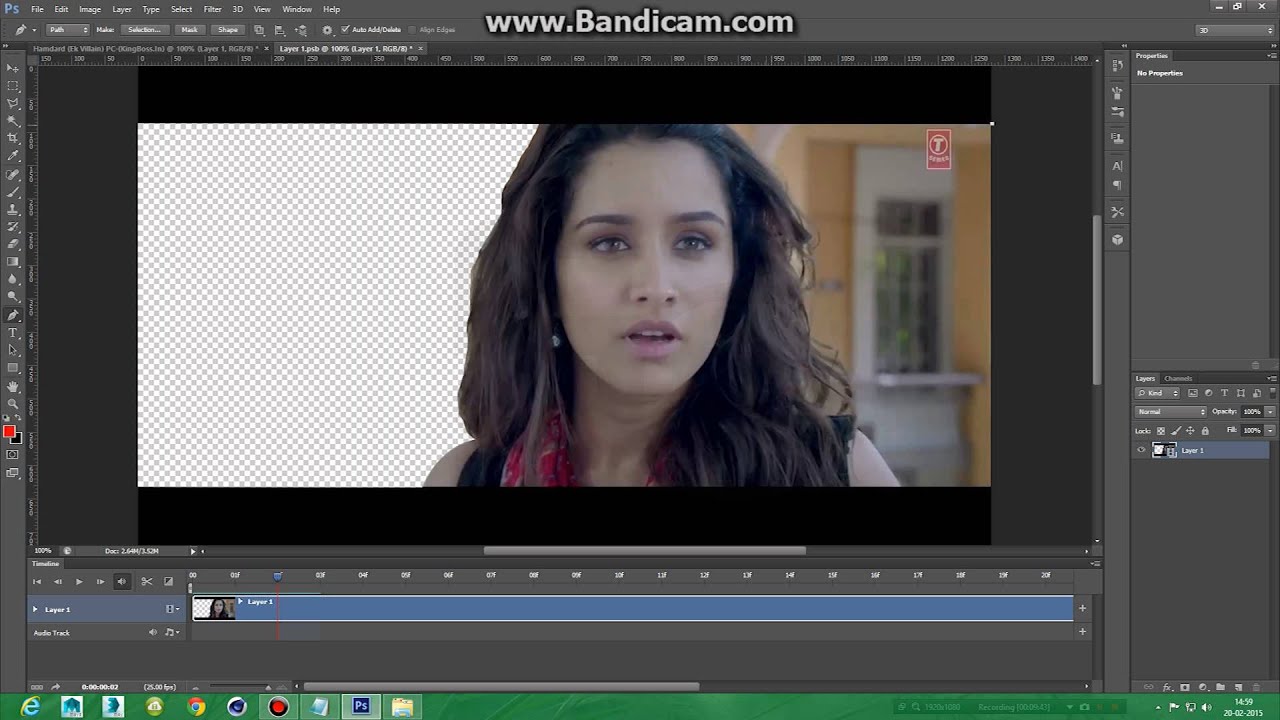
Task: Open Bandicam recorder from the taskbar
Action: point(278,707)
